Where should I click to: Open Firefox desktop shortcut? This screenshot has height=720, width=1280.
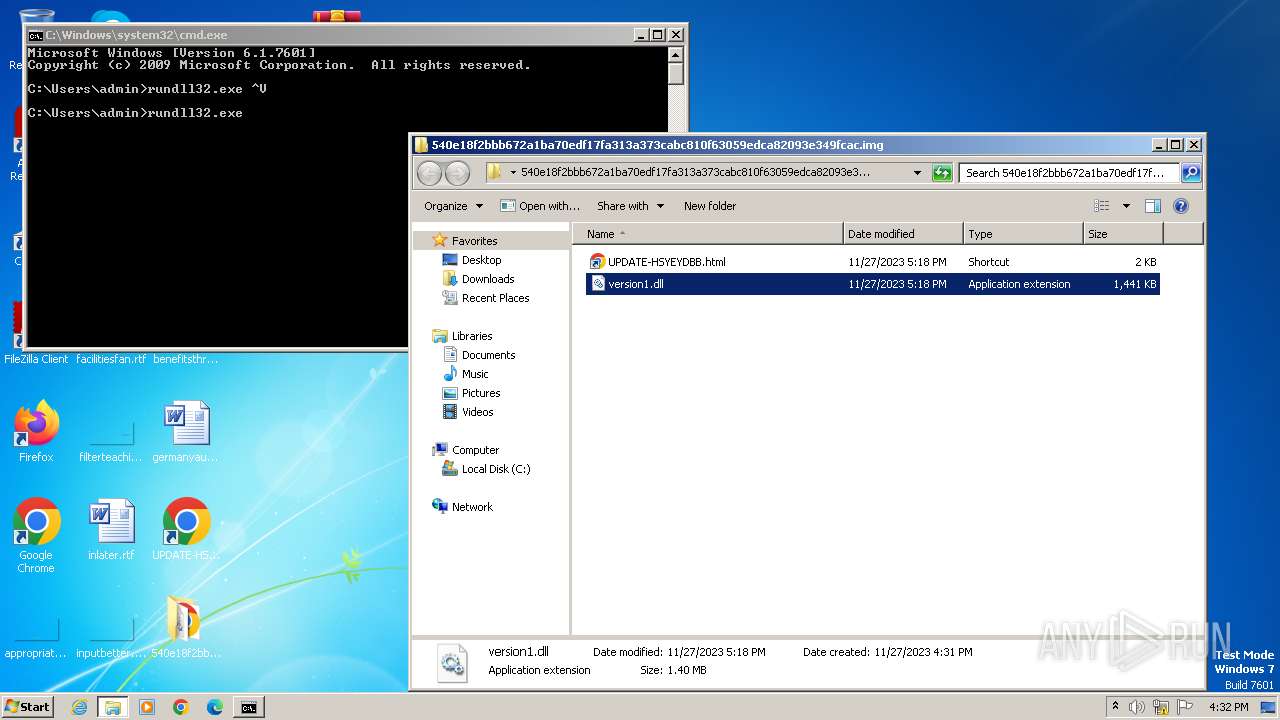point(36,432)
